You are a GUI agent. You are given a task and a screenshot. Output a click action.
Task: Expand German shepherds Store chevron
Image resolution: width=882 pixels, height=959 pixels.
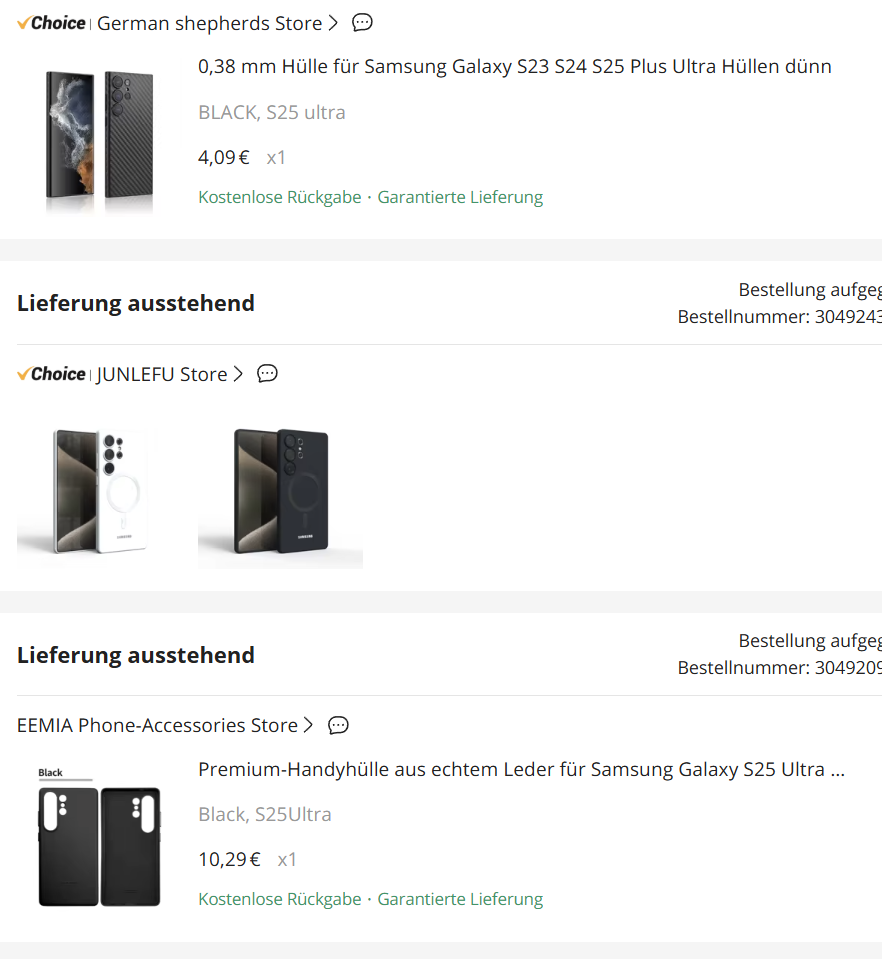click(x=333, y=23)
